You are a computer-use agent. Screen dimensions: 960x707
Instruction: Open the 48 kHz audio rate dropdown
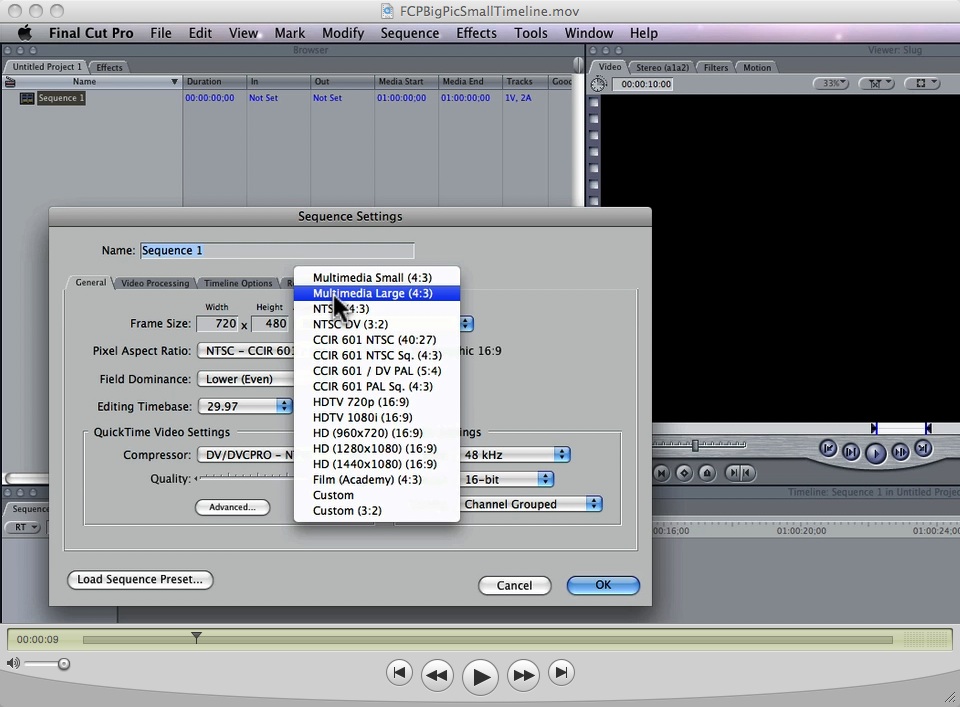click(x=515, y=455)
